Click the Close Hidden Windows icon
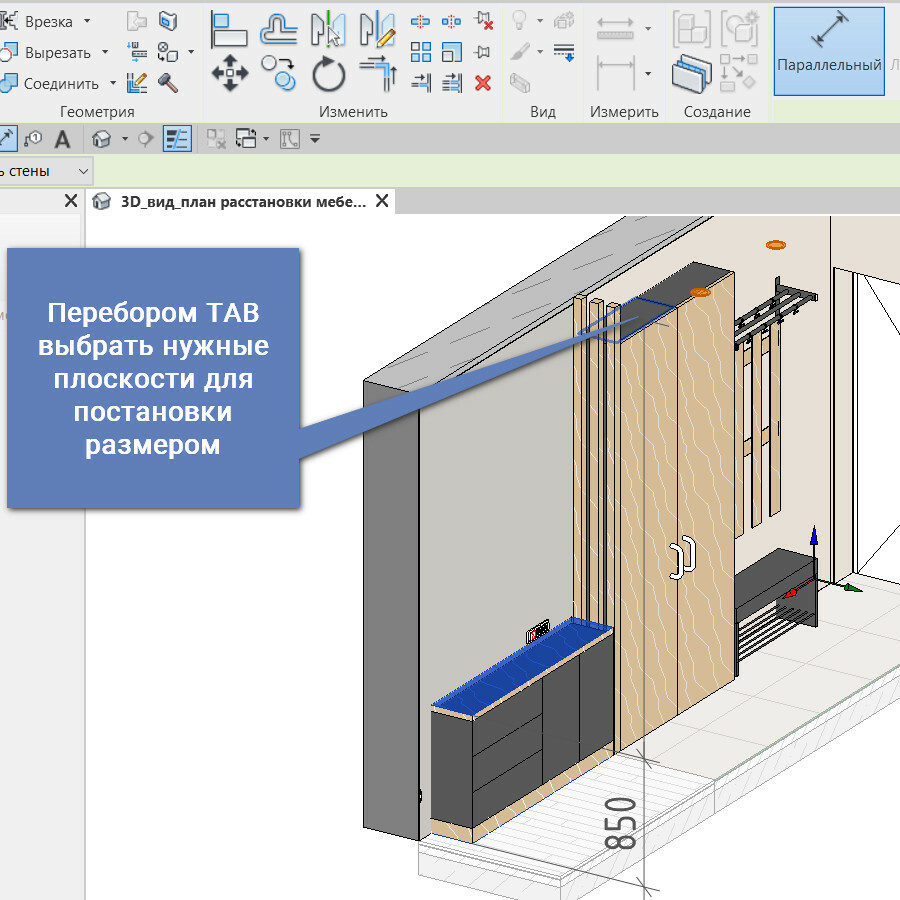This screenshot has width=900, height=900. point(216,139)
